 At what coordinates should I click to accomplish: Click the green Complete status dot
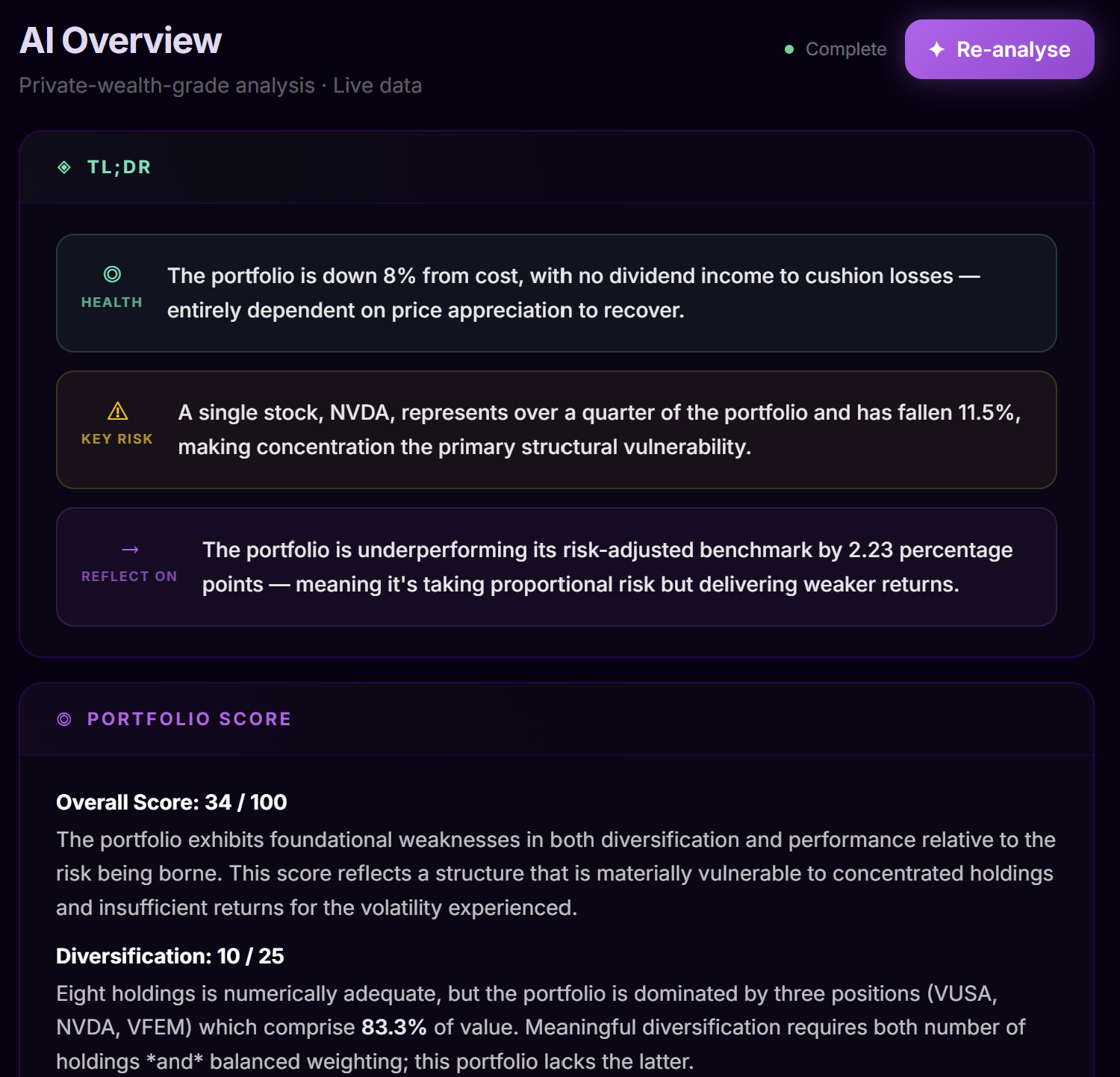coord(788,49)
